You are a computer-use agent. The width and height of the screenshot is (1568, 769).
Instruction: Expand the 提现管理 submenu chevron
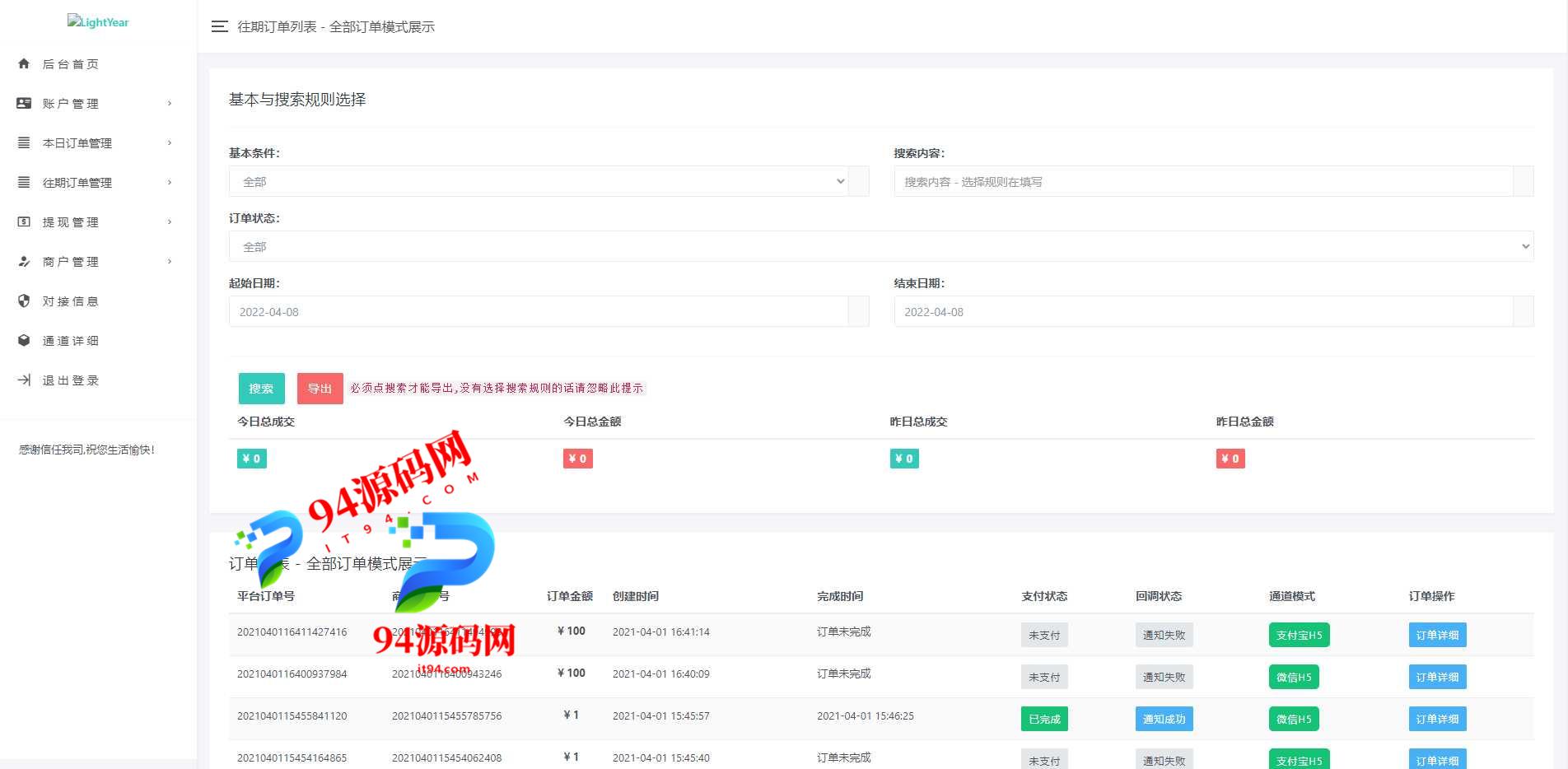coord(170,221)
